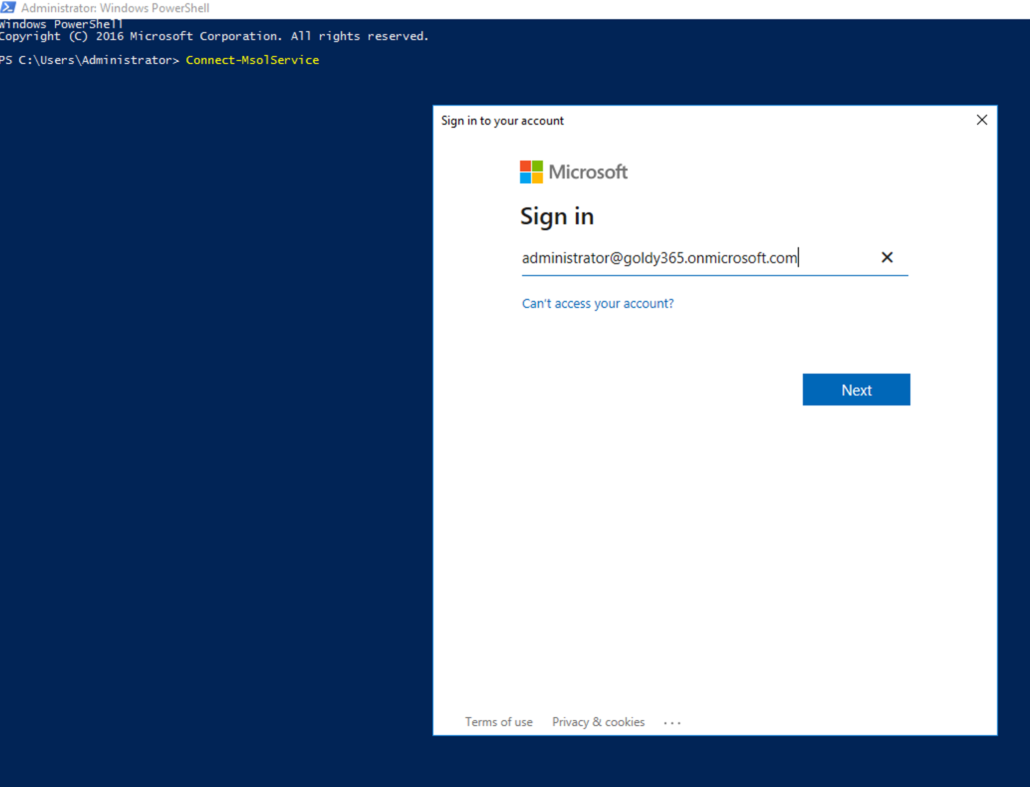Screen dimensions: 1030x787
Task: Click the Connect-MsolService command text
Action: click(252, 60)
